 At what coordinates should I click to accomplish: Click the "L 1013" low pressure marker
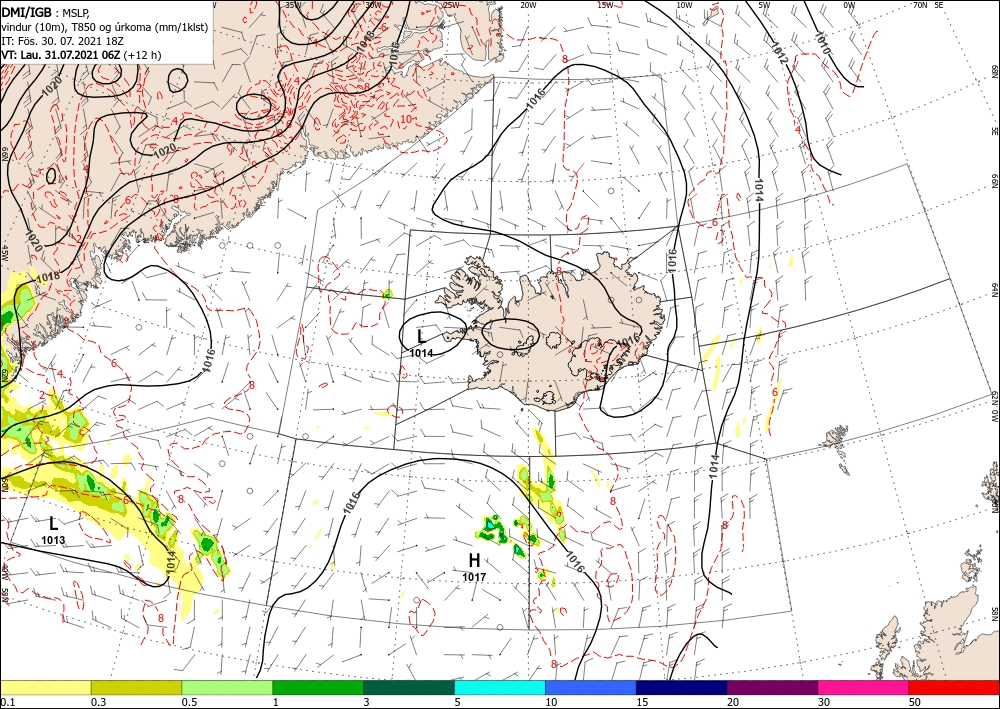54,530
